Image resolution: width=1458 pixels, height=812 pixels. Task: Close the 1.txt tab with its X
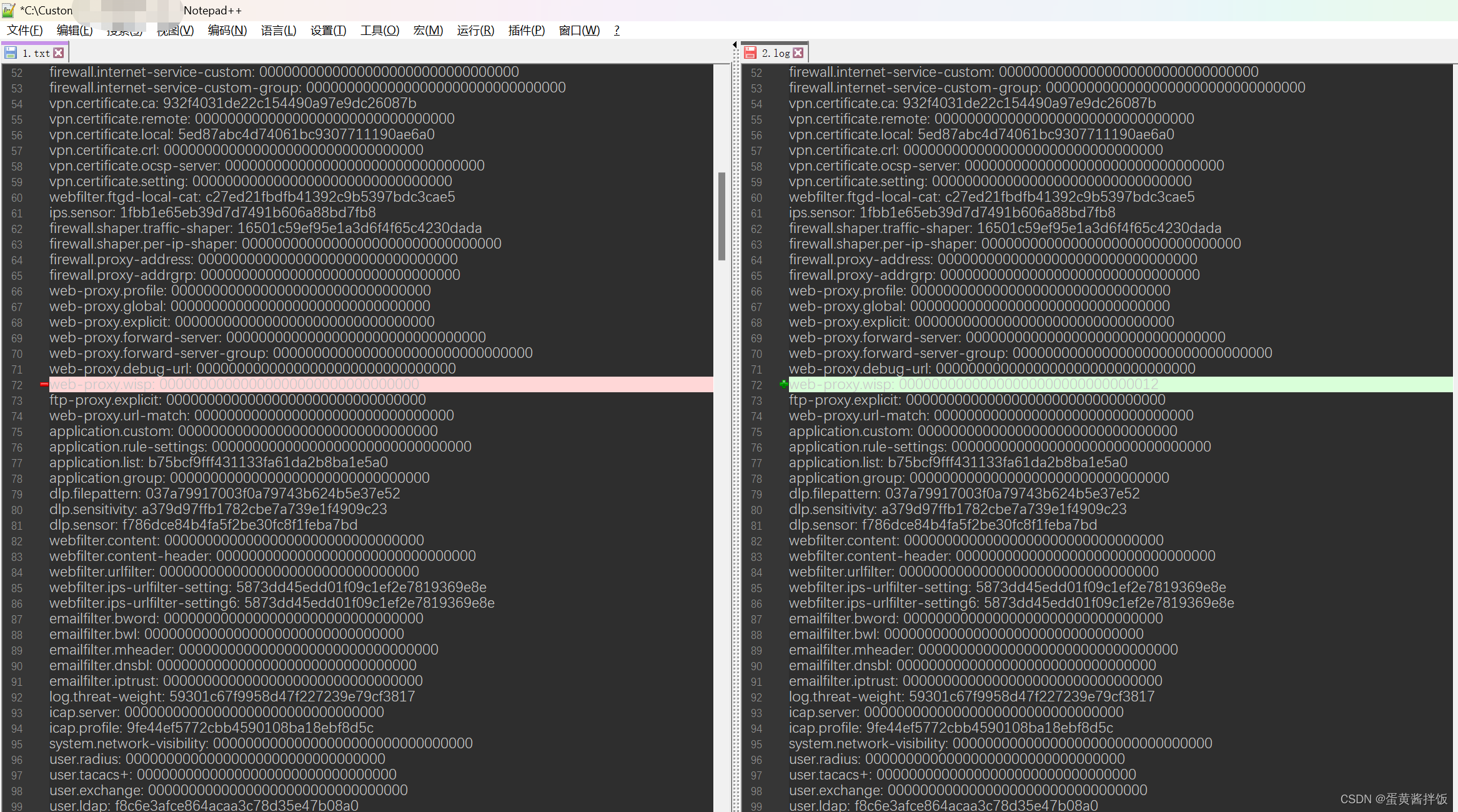tap(59, 53)
